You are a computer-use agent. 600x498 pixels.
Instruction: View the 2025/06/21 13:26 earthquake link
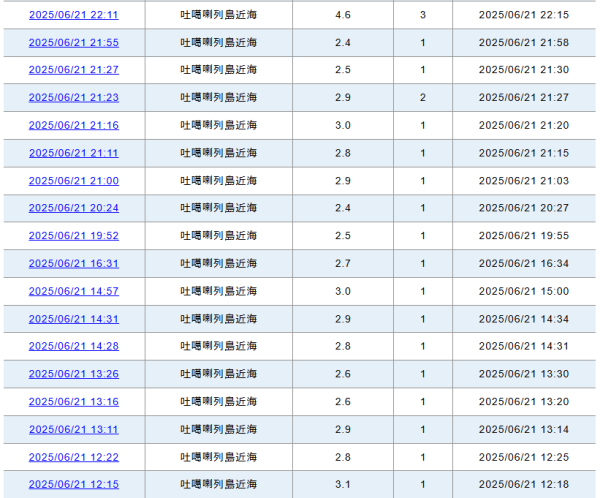73,374
